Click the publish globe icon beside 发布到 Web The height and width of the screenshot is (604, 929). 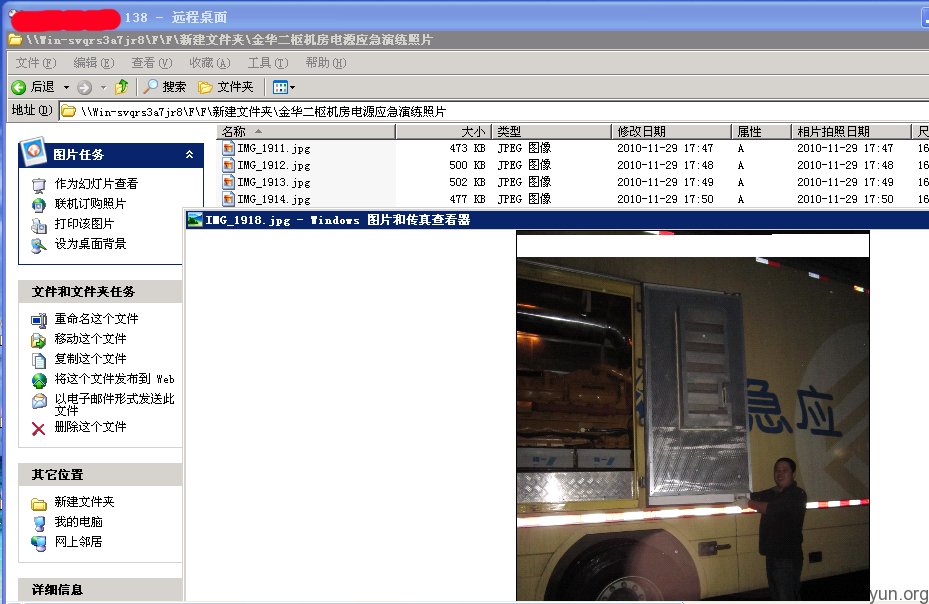point(39,381)
